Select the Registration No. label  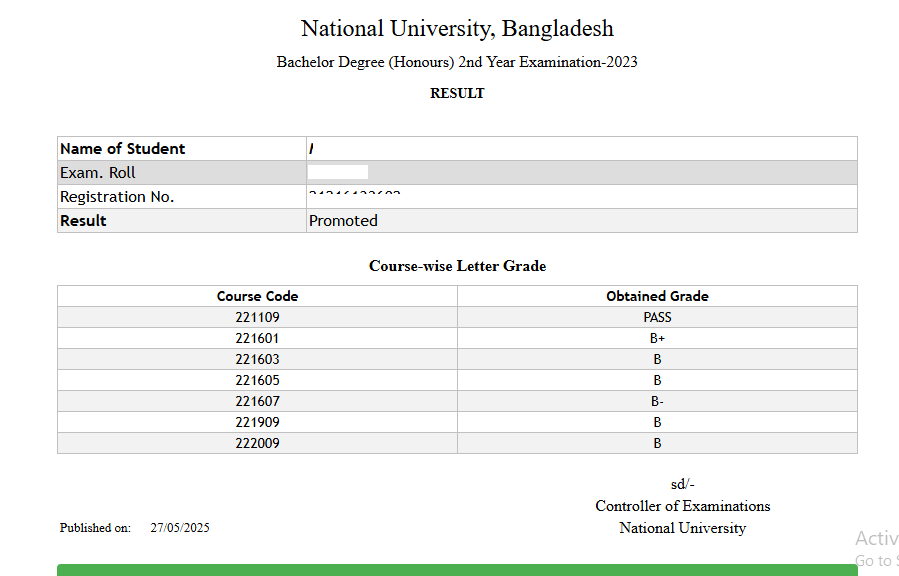tap(117, 197)
